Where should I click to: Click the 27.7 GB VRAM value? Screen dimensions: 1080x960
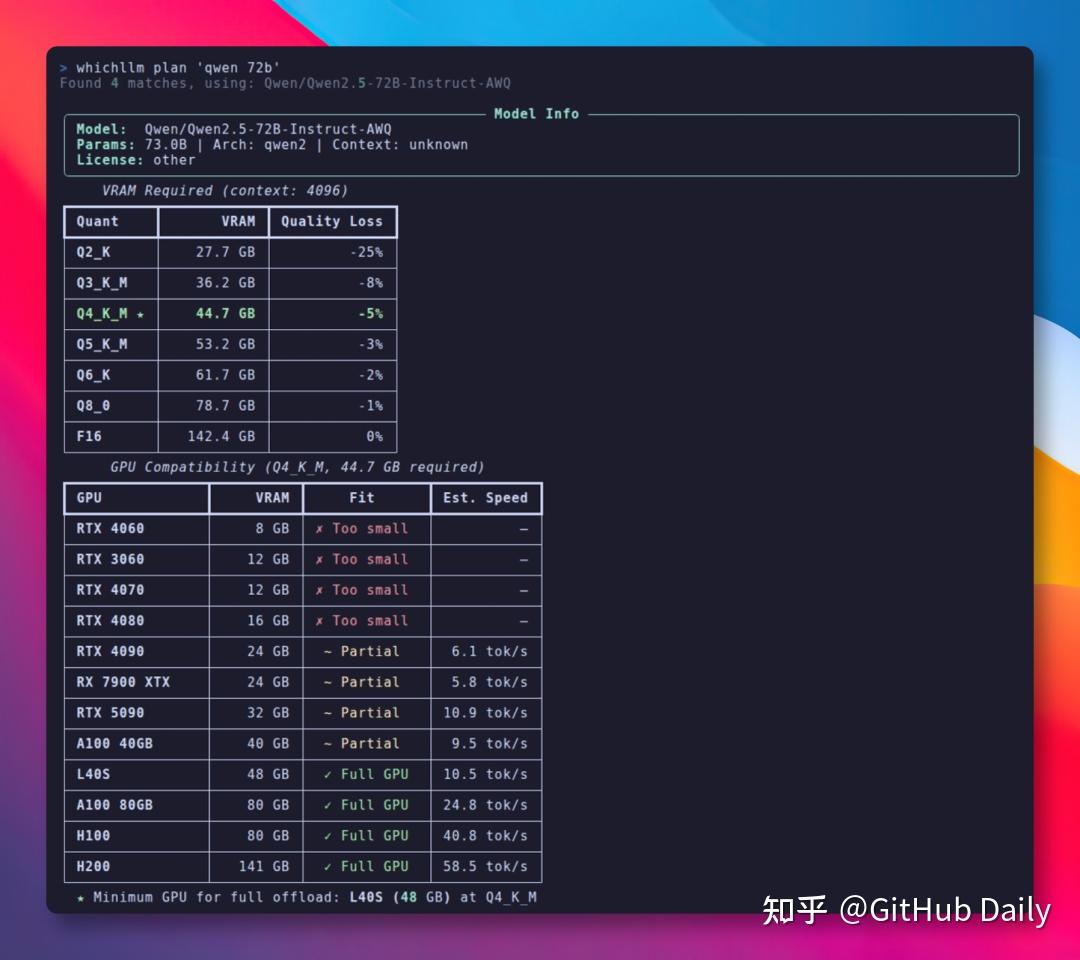point(225,252)
